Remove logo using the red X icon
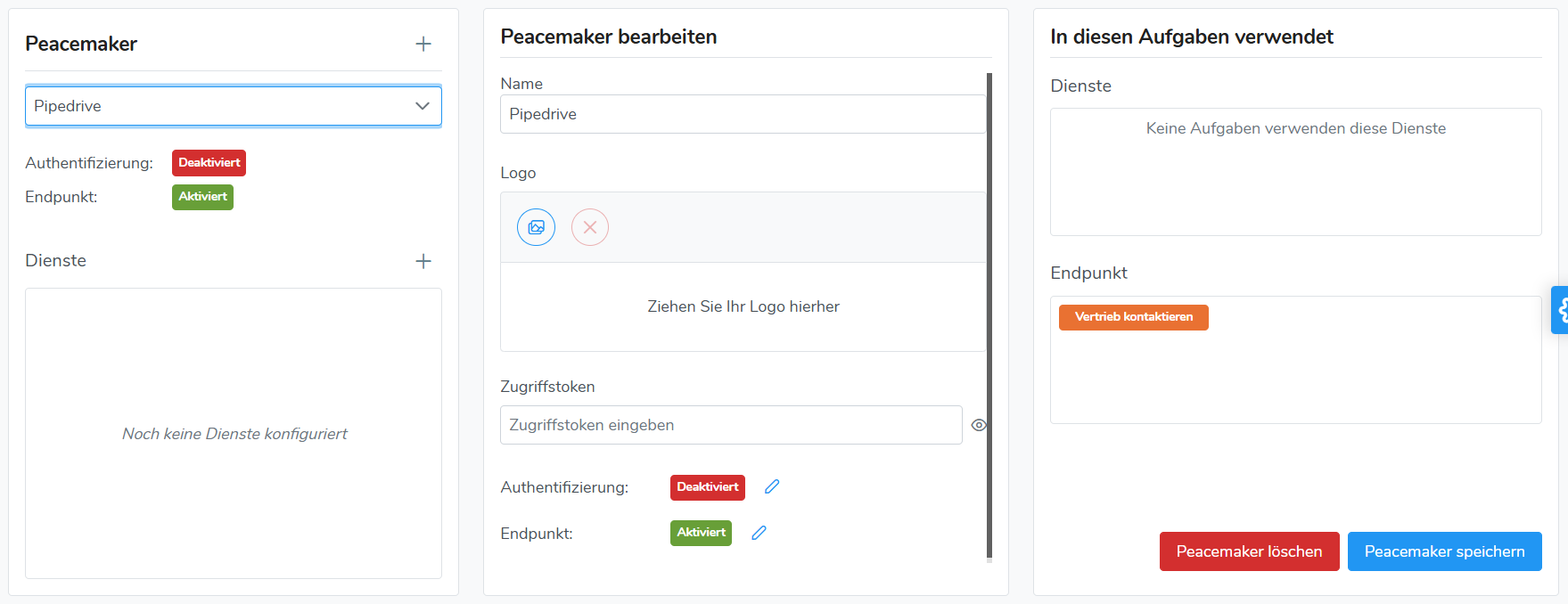Screen dimensions: 1568x604 (x=589, y=227)
